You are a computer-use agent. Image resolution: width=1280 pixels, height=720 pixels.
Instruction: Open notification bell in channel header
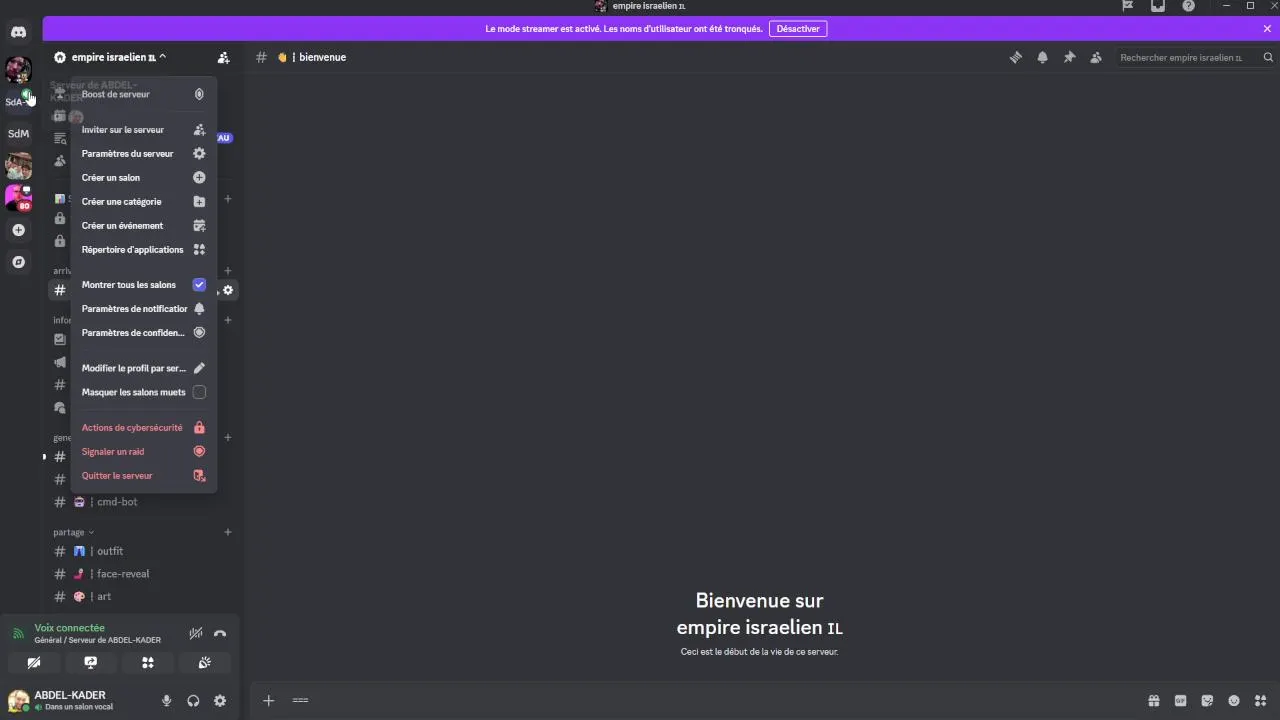1043,58
